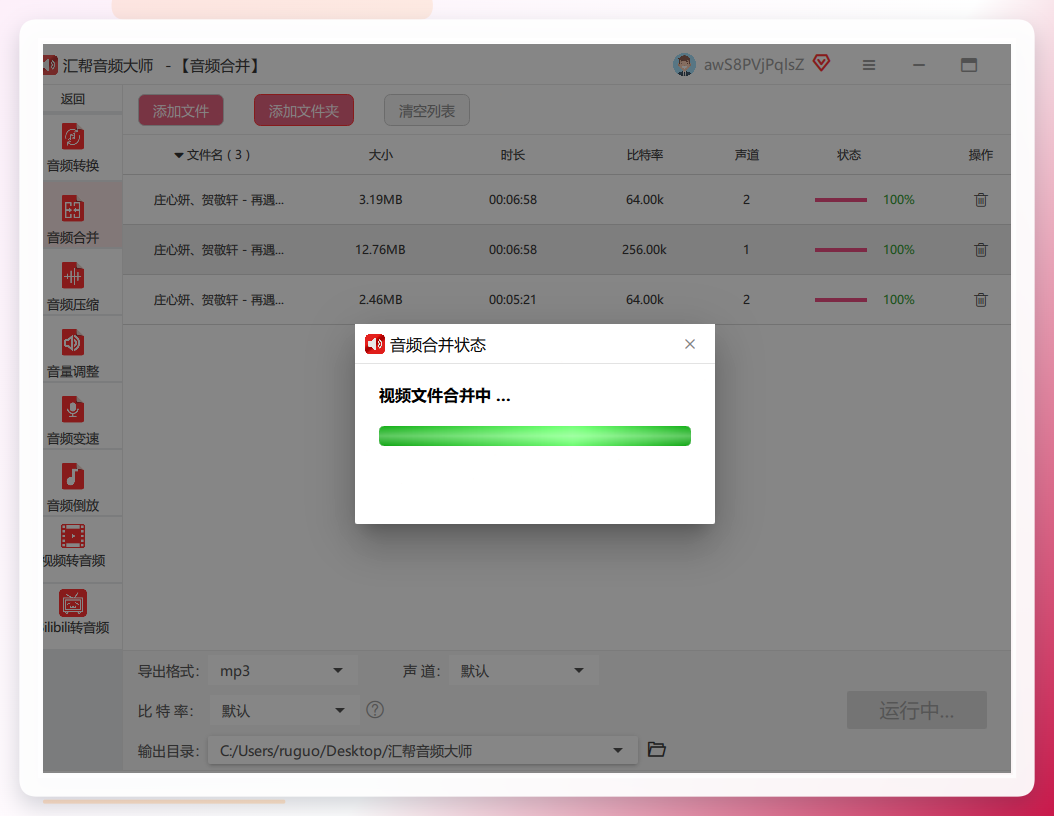
Task: Click progress bar of 2.46MB file
Action: click(x=841, y=300)
